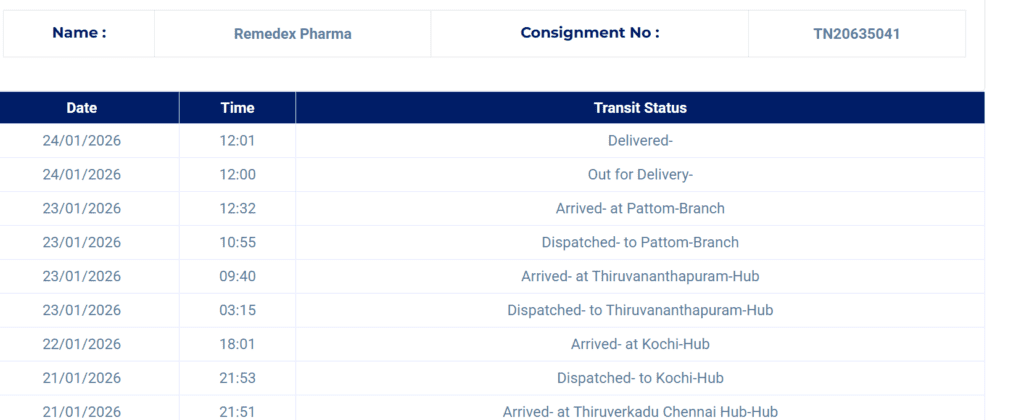Click the Time column header
Image resolution: width=1024 pixels, height=420 pixels.
[x=237, y=108]
